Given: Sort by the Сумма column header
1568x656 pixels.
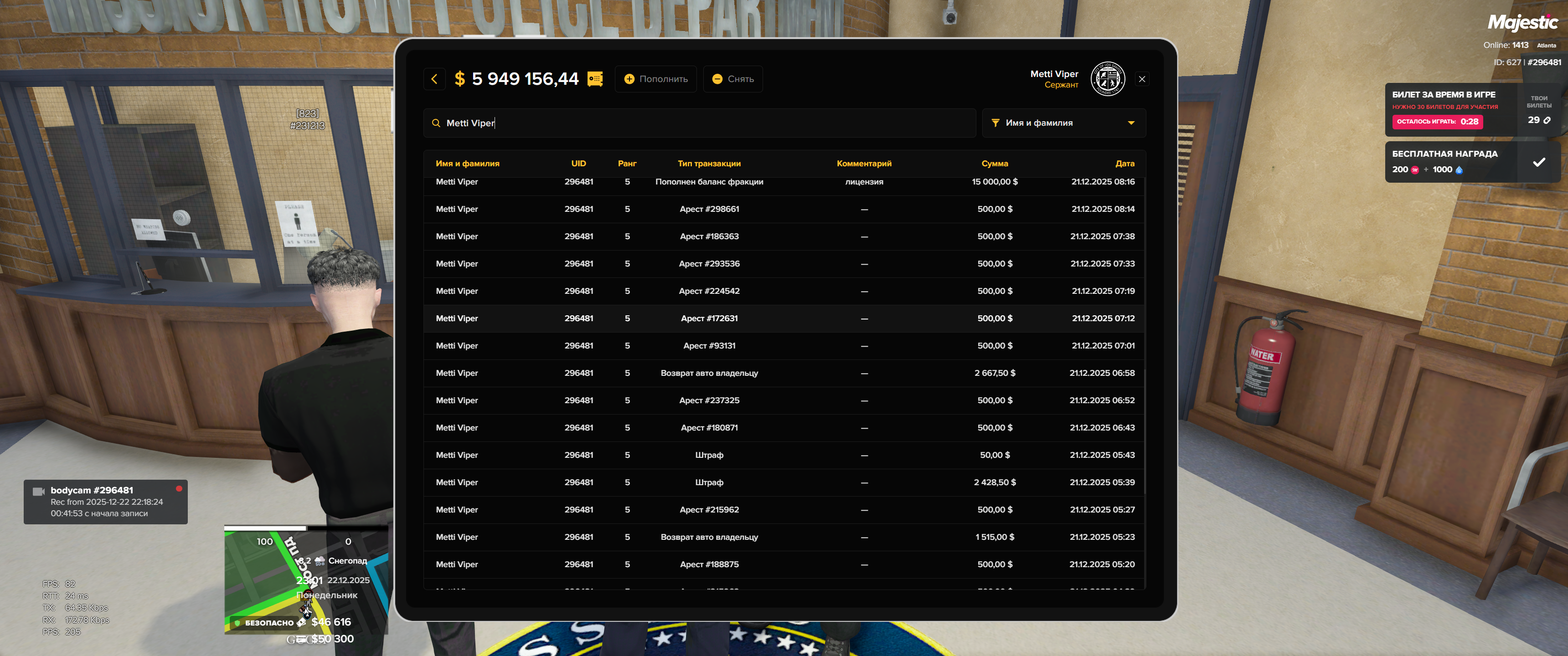Looking at the screenshot, I should (994, 164).
